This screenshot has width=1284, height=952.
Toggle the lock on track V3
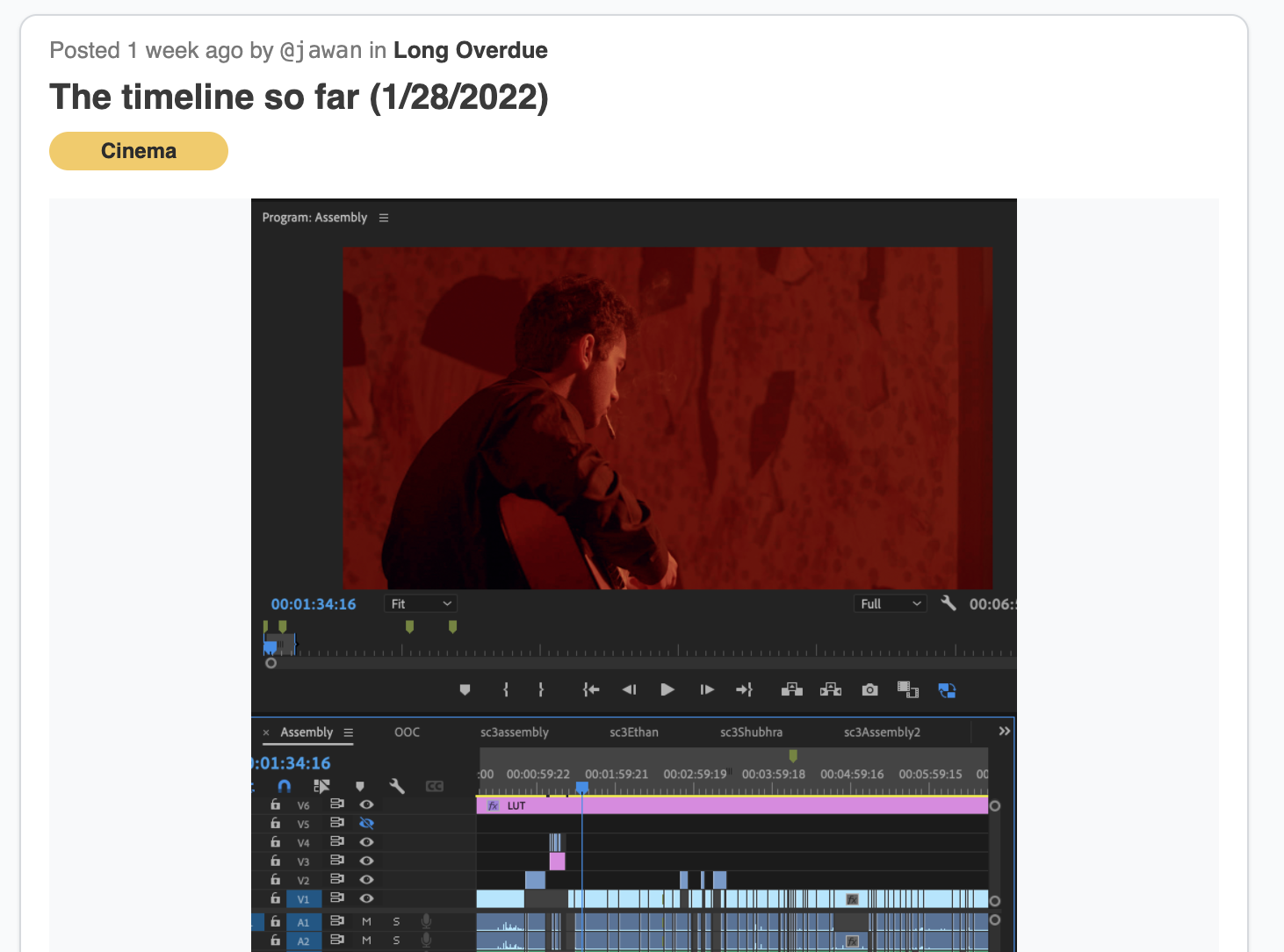(x=276, y=861)
